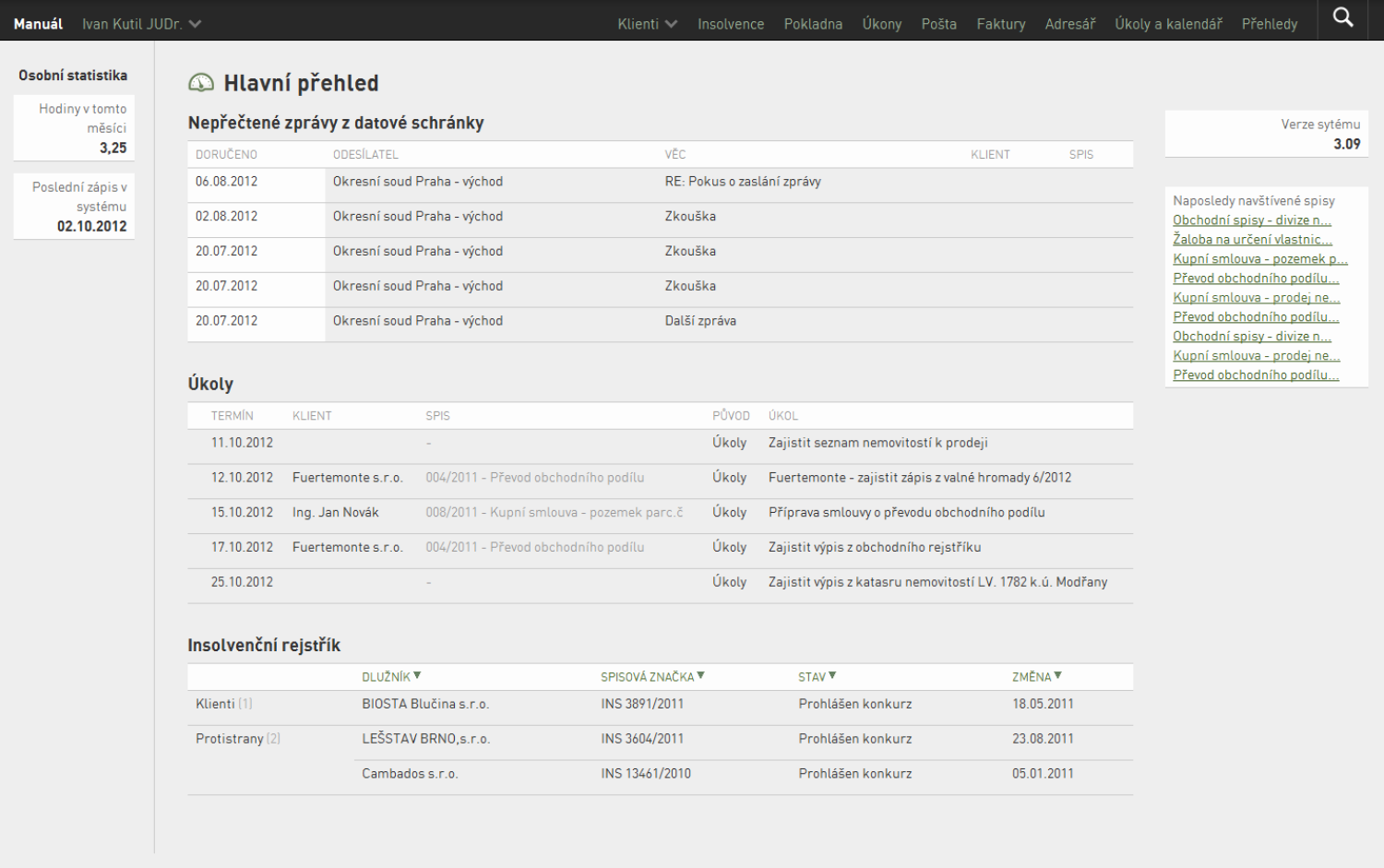Sort by Dlužník column arrow
This screenshot has width=1384, height=868.
click(417, 676)
